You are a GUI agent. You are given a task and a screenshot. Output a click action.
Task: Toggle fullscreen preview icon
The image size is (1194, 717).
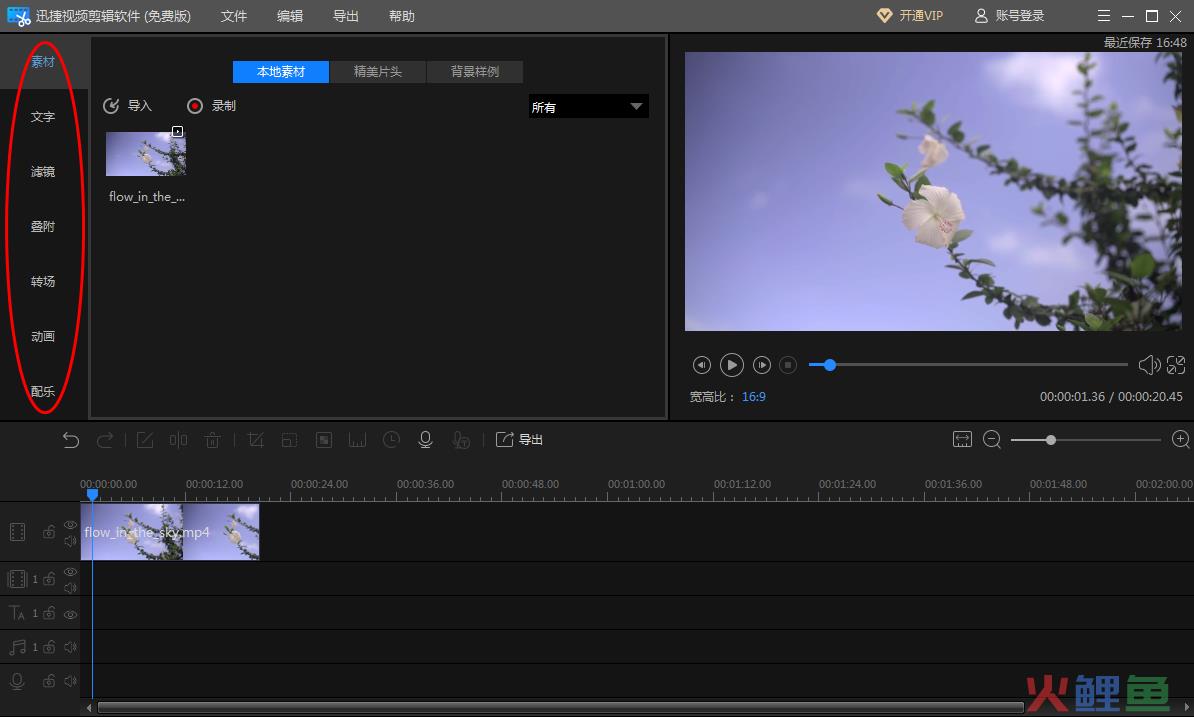point(1176,365)
